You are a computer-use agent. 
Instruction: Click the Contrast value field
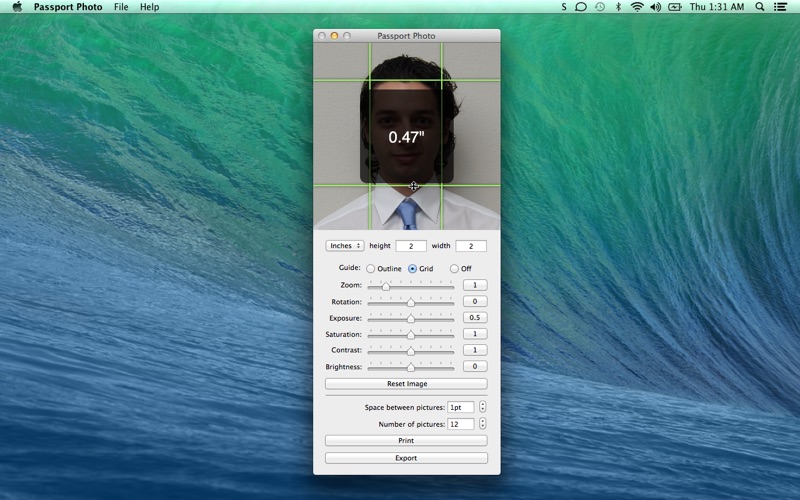pyautogui.click(x=475, y=350)
